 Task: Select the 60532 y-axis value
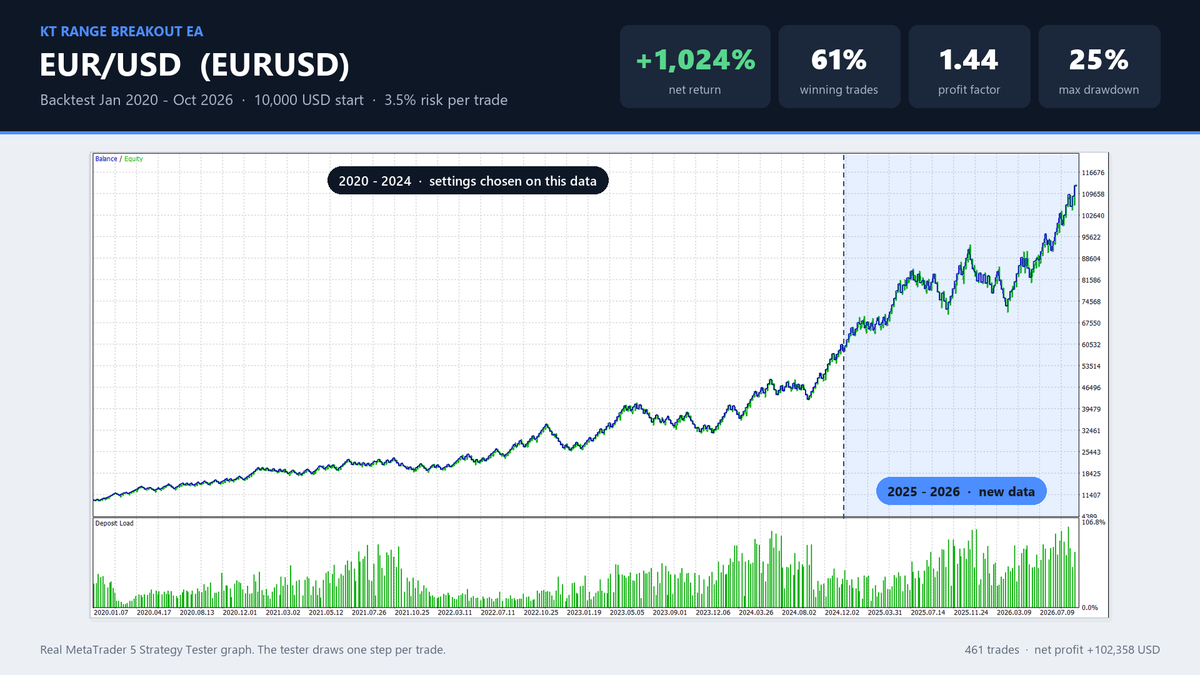click(x=1091, y=345)
